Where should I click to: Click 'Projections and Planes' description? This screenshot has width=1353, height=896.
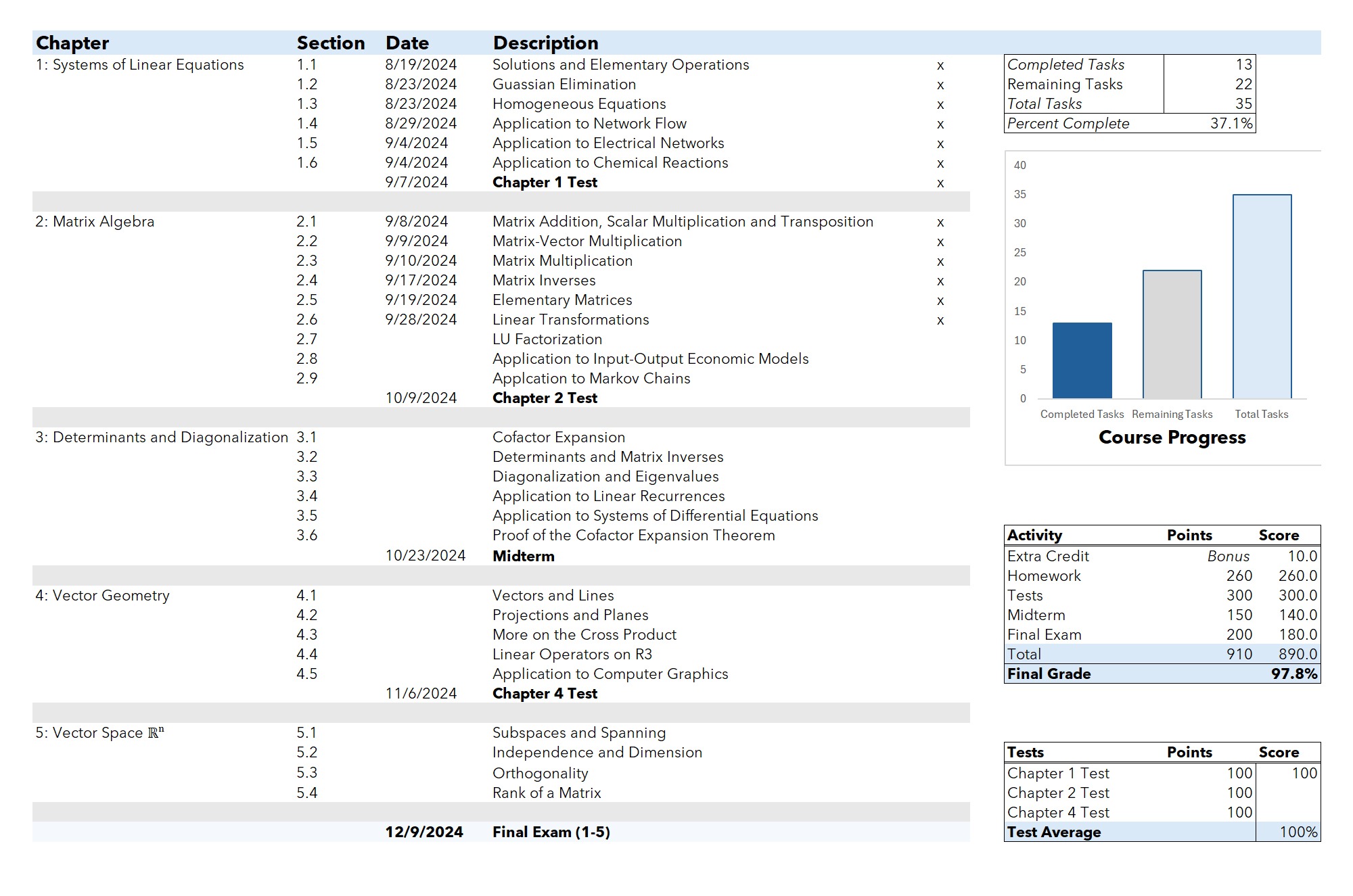point(570,615)
